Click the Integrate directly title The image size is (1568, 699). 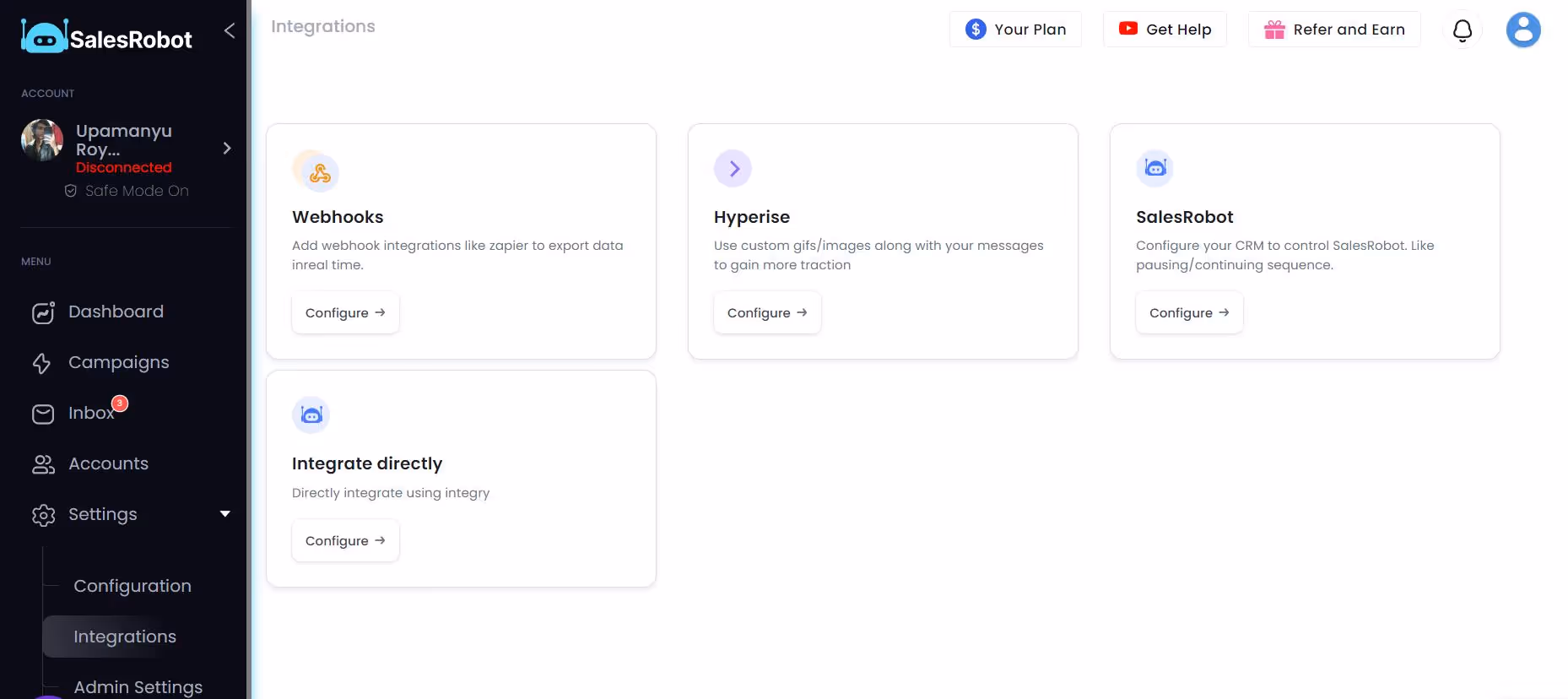(367, 463)
